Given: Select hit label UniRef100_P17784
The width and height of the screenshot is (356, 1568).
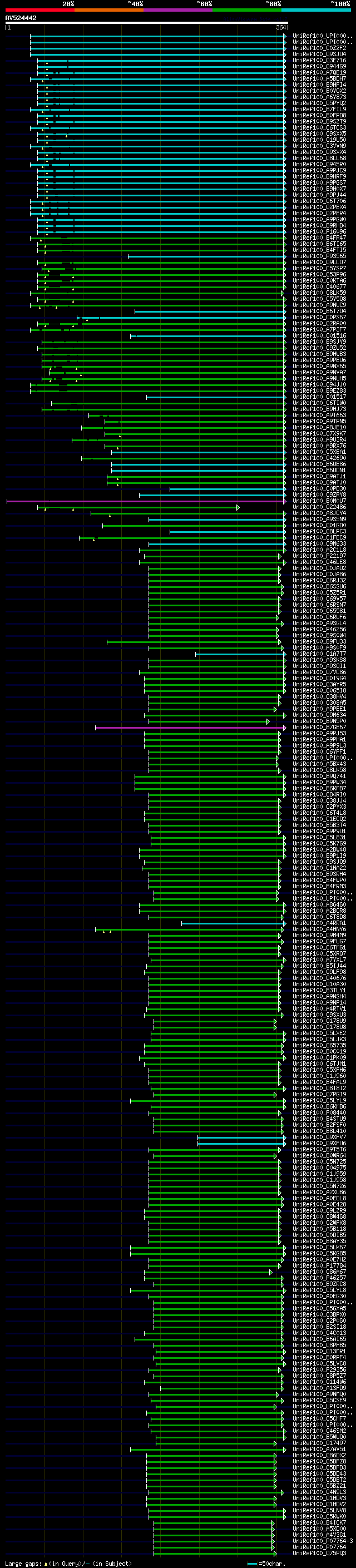Looking at the screenshot, I should tap(319, 1266).
